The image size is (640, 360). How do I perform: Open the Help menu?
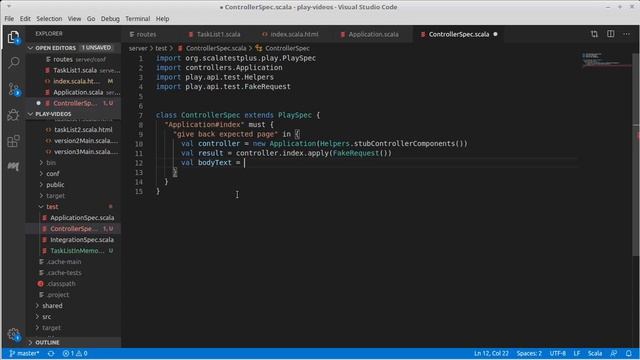point(162,19)
